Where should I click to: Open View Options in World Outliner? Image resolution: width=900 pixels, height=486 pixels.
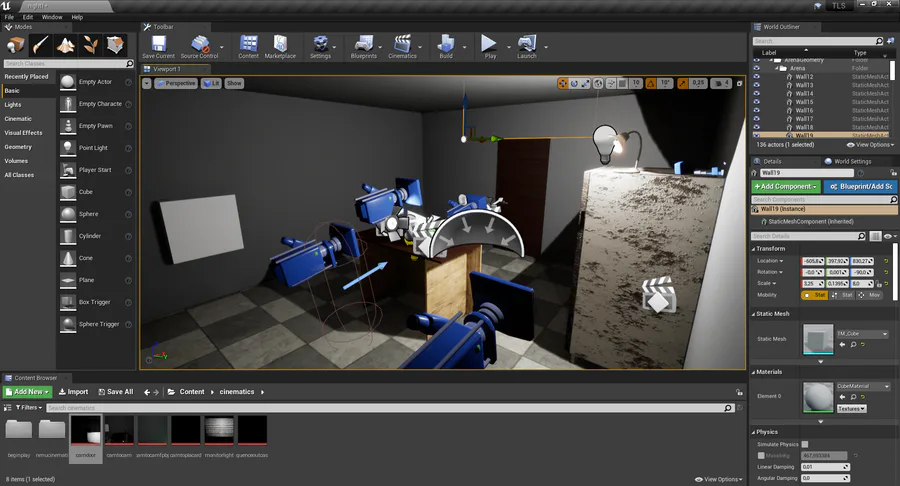pyautogui.click(x=870, y=145)
